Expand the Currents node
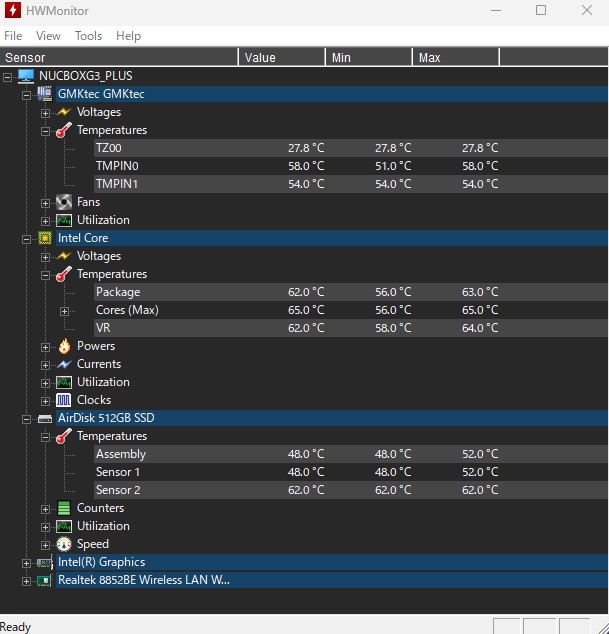 [x=45, y=366]
